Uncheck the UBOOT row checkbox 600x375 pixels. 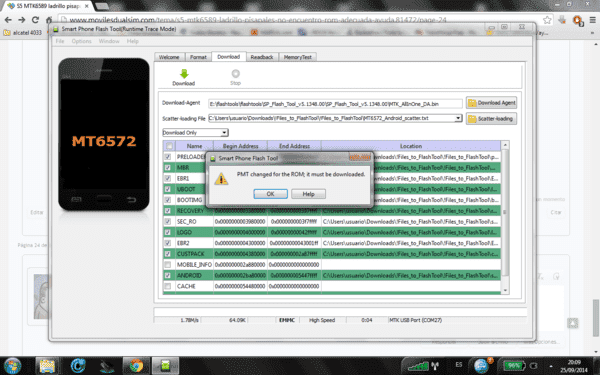click(x=168, y=189)
